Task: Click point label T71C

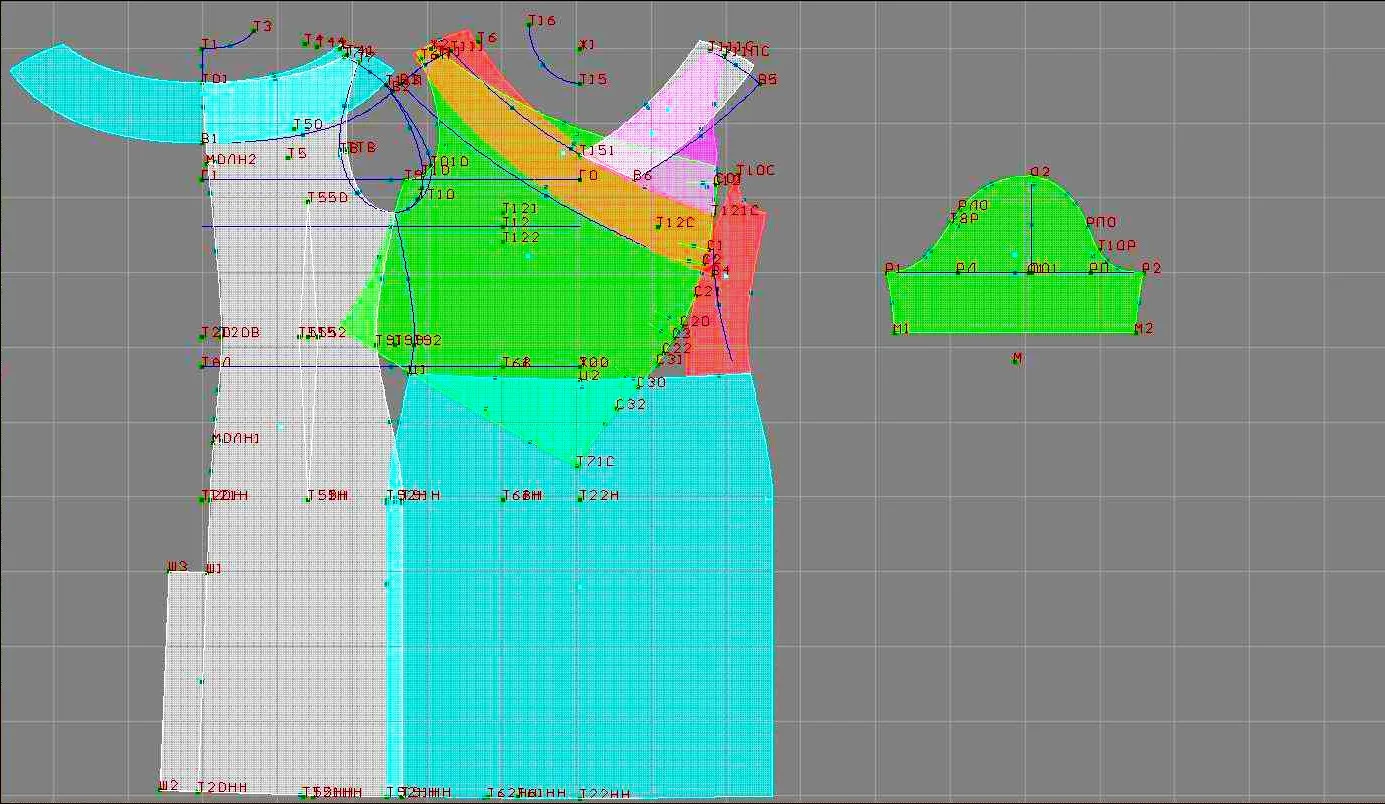Action: [597, 461]
